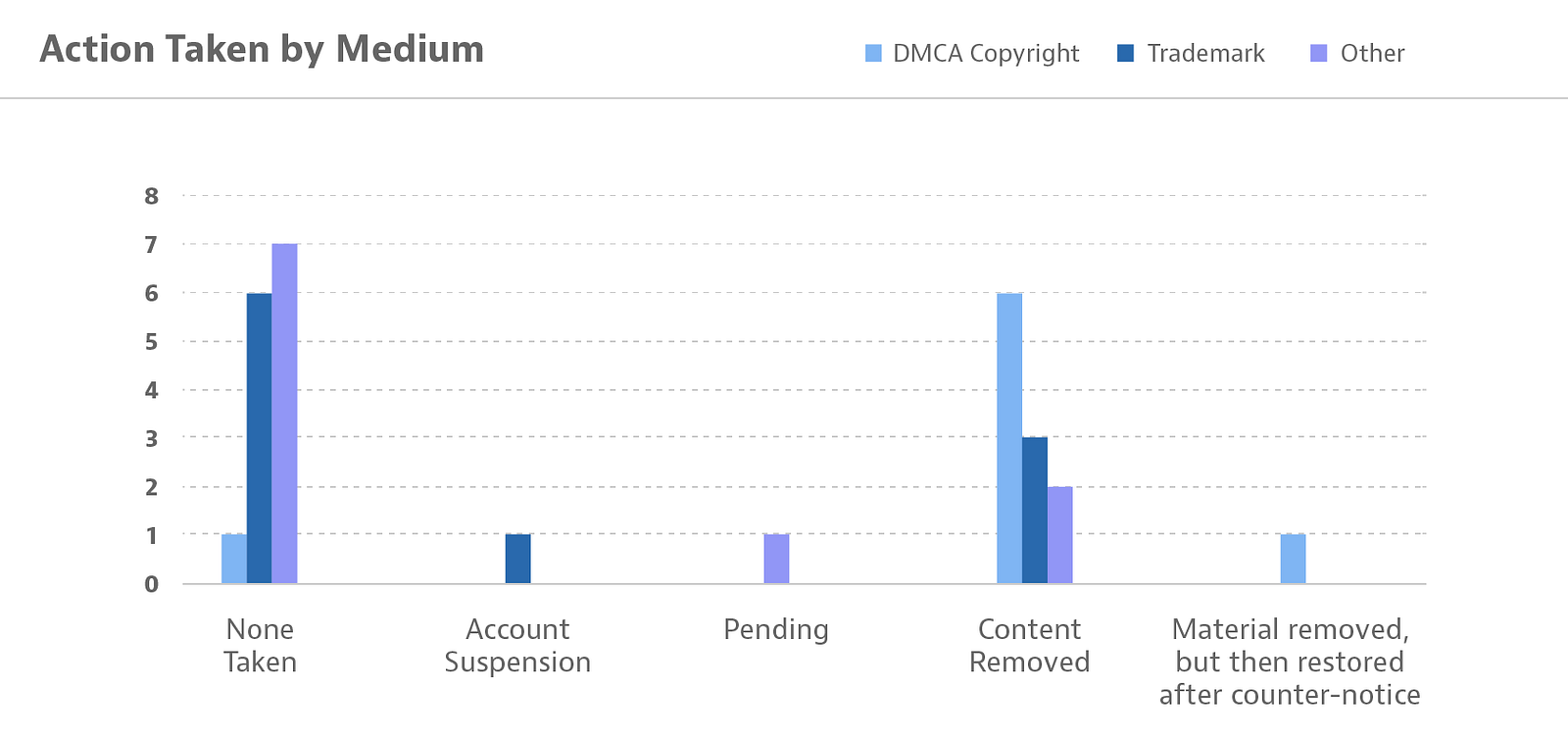
Task: Select the DMCA bar under Content Removed
Action: [1009, 438]
